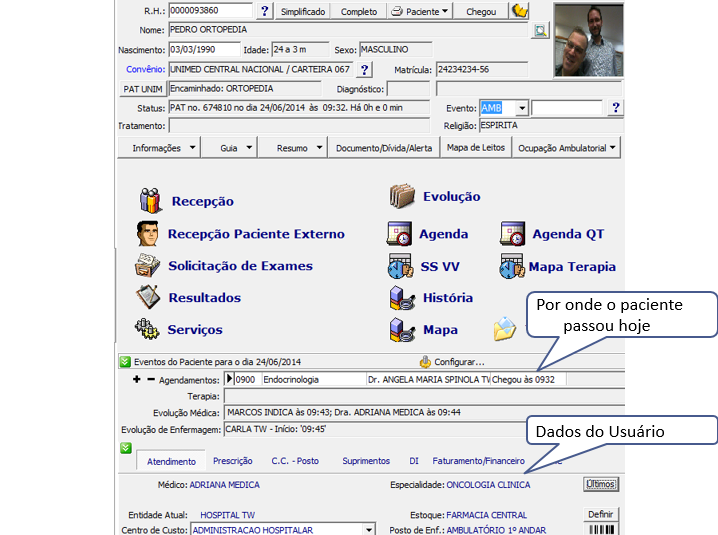Click the Convênio blue link label
This screenshot has width=718, height=535.
pyautogui.click(x=145, y=69)
